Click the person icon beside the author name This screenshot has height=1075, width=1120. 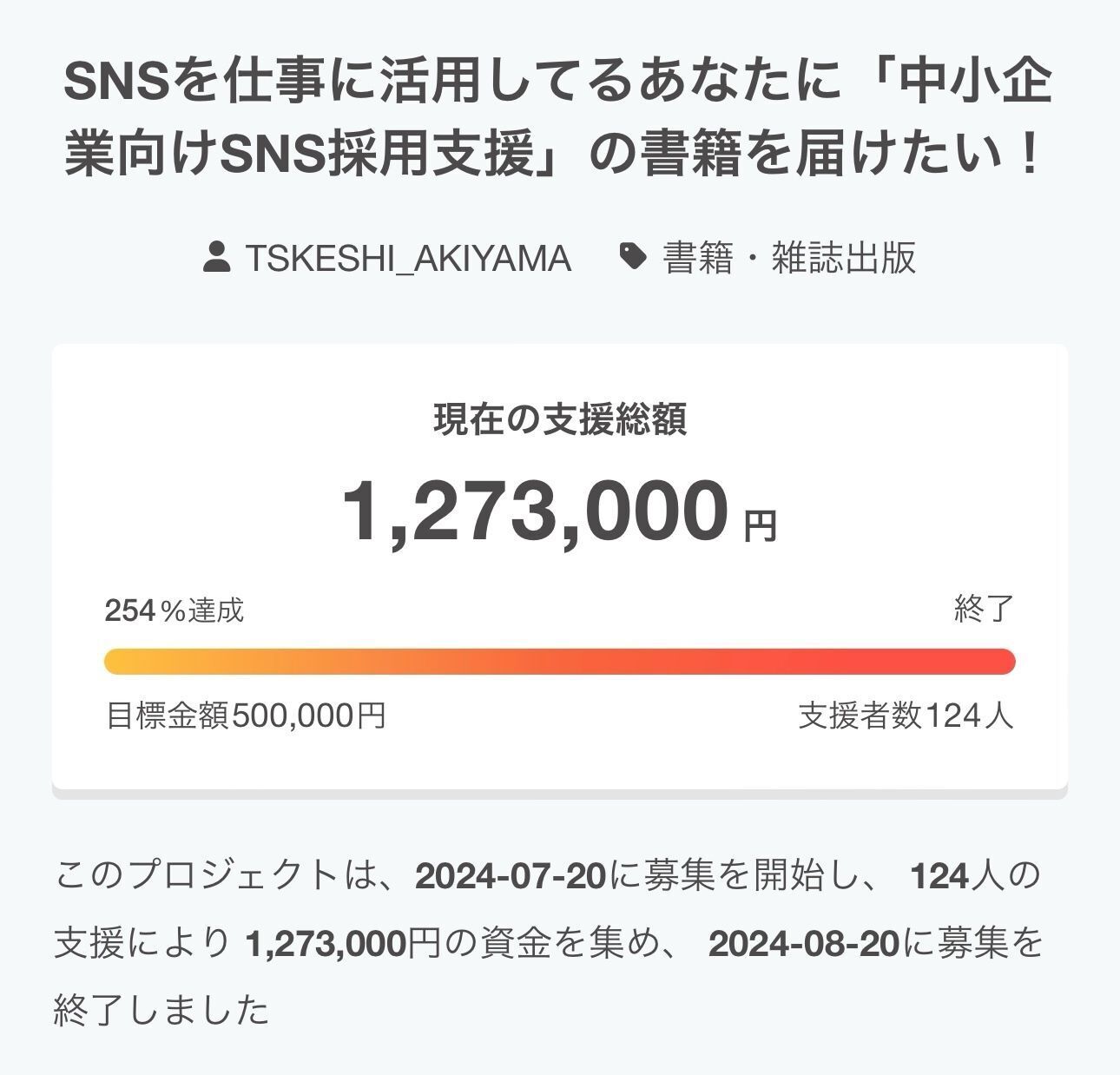tap(216, 258)
